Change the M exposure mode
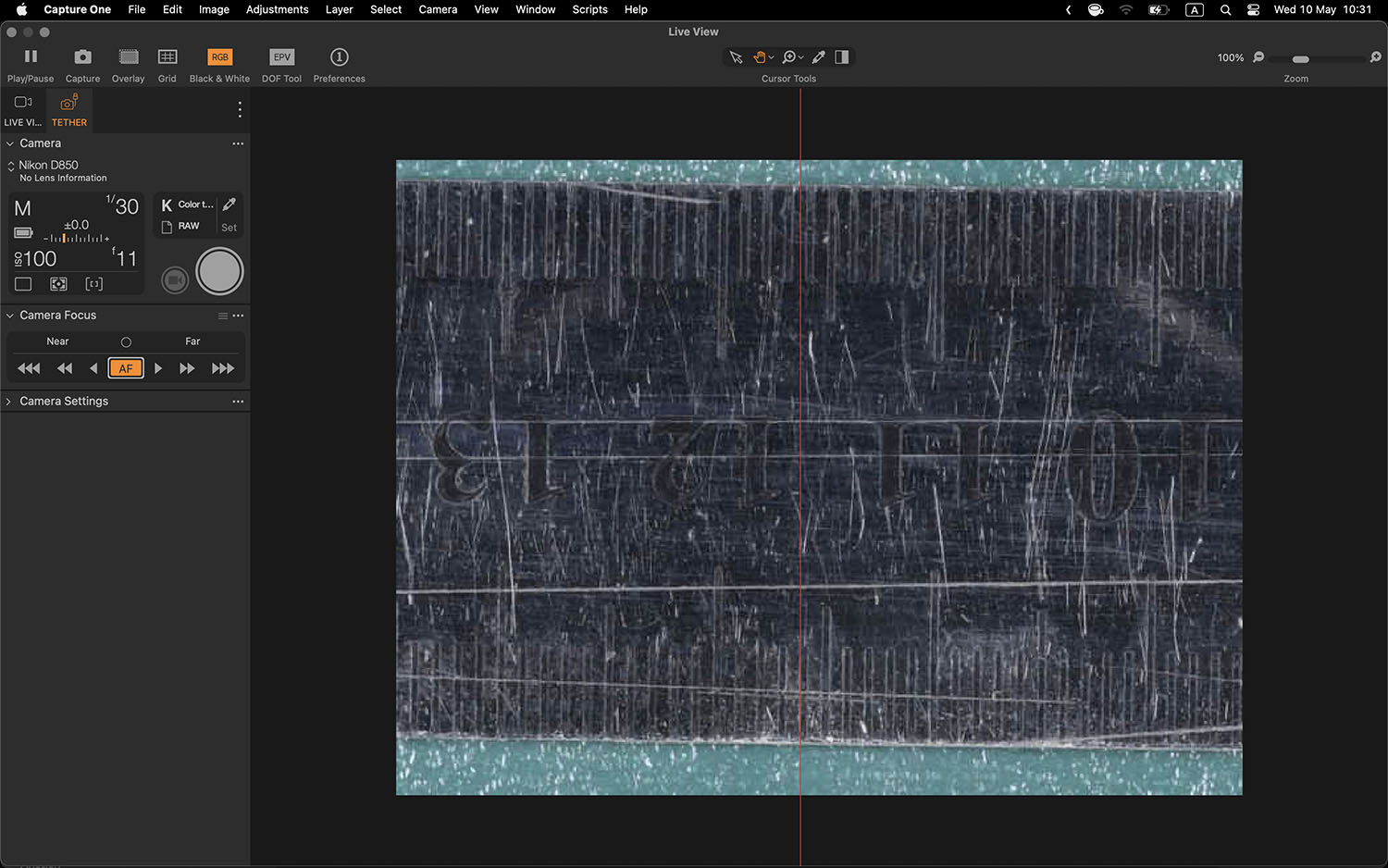1388x868 pixels. pyautogui.click(x=23, y=208)
